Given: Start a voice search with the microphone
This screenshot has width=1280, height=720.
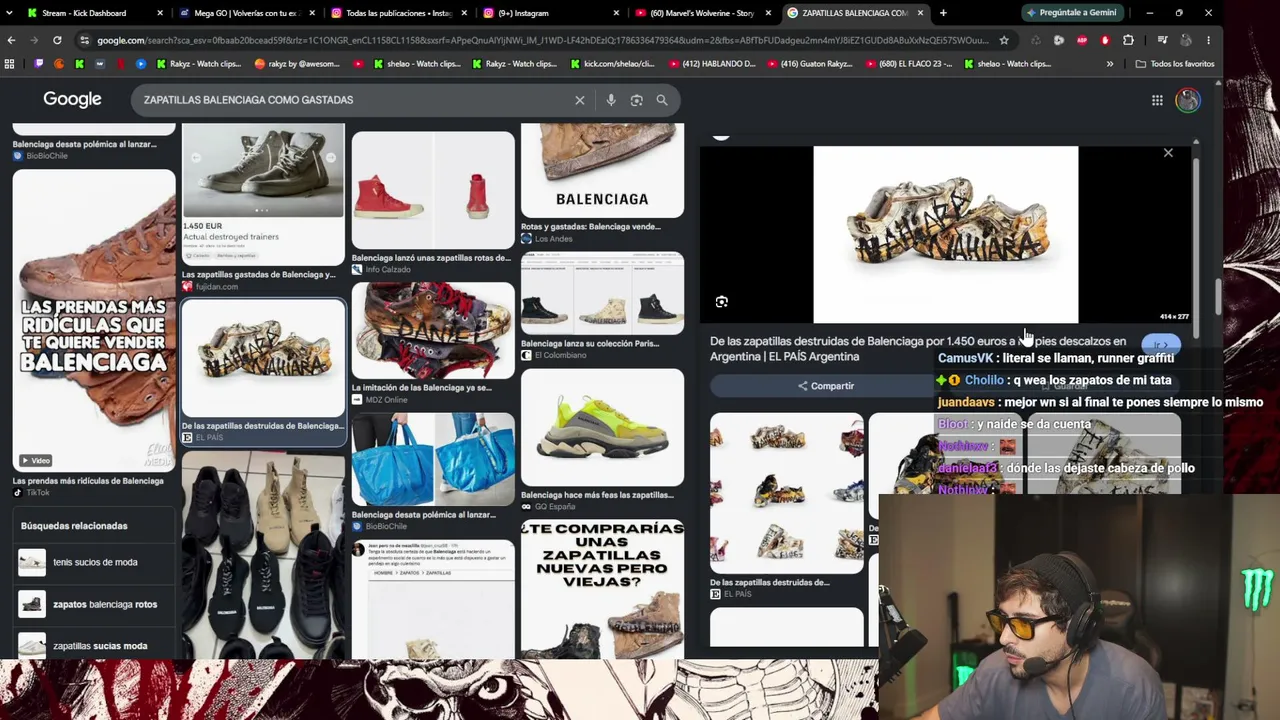Looking at the screenshot, I should pos(610,100).
